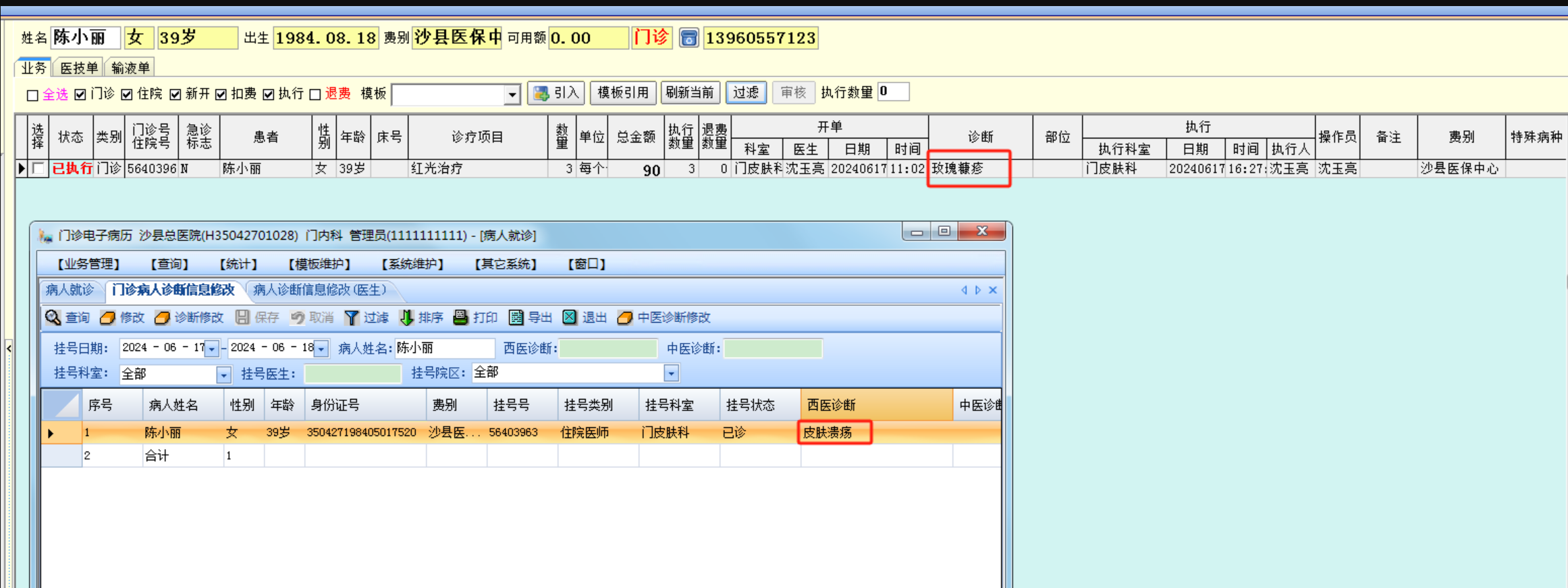Expand the 挂号科室 dropdown
Image resolution: width=1568 pixels, height=588 pixels.
click(223, 375)
